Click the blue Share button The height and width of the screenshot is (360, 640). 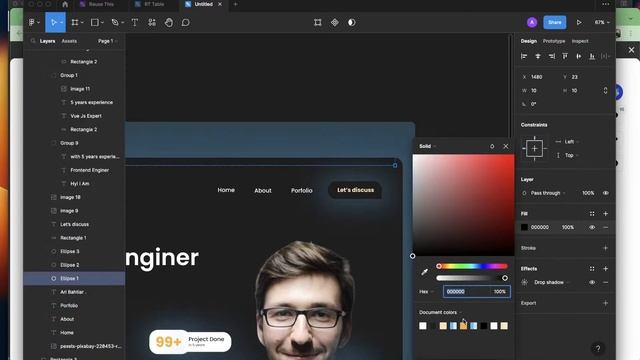coord(554,22)
